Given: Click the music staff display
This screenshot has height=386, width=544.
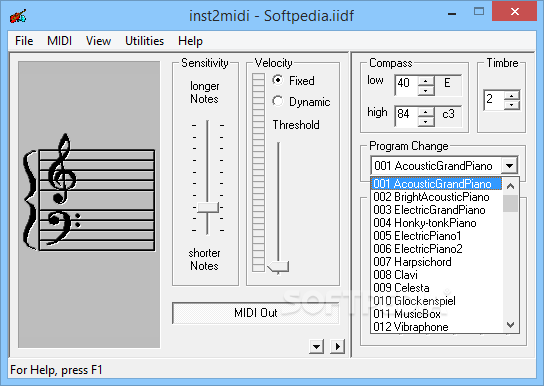Looking at the screenshot, I should coord(89,205).
